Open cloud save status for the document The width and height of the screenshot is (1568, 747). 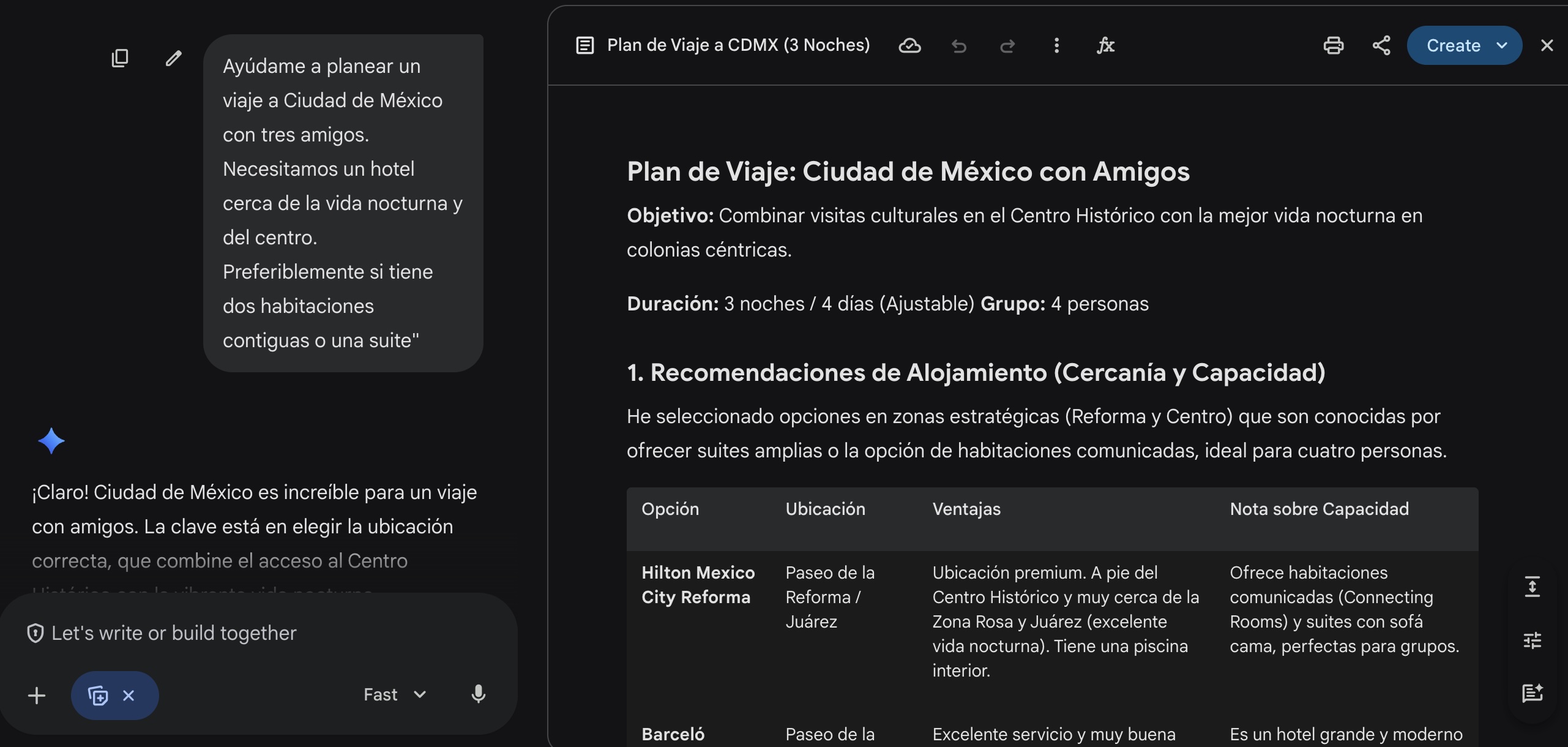click(x=910, y=45)
